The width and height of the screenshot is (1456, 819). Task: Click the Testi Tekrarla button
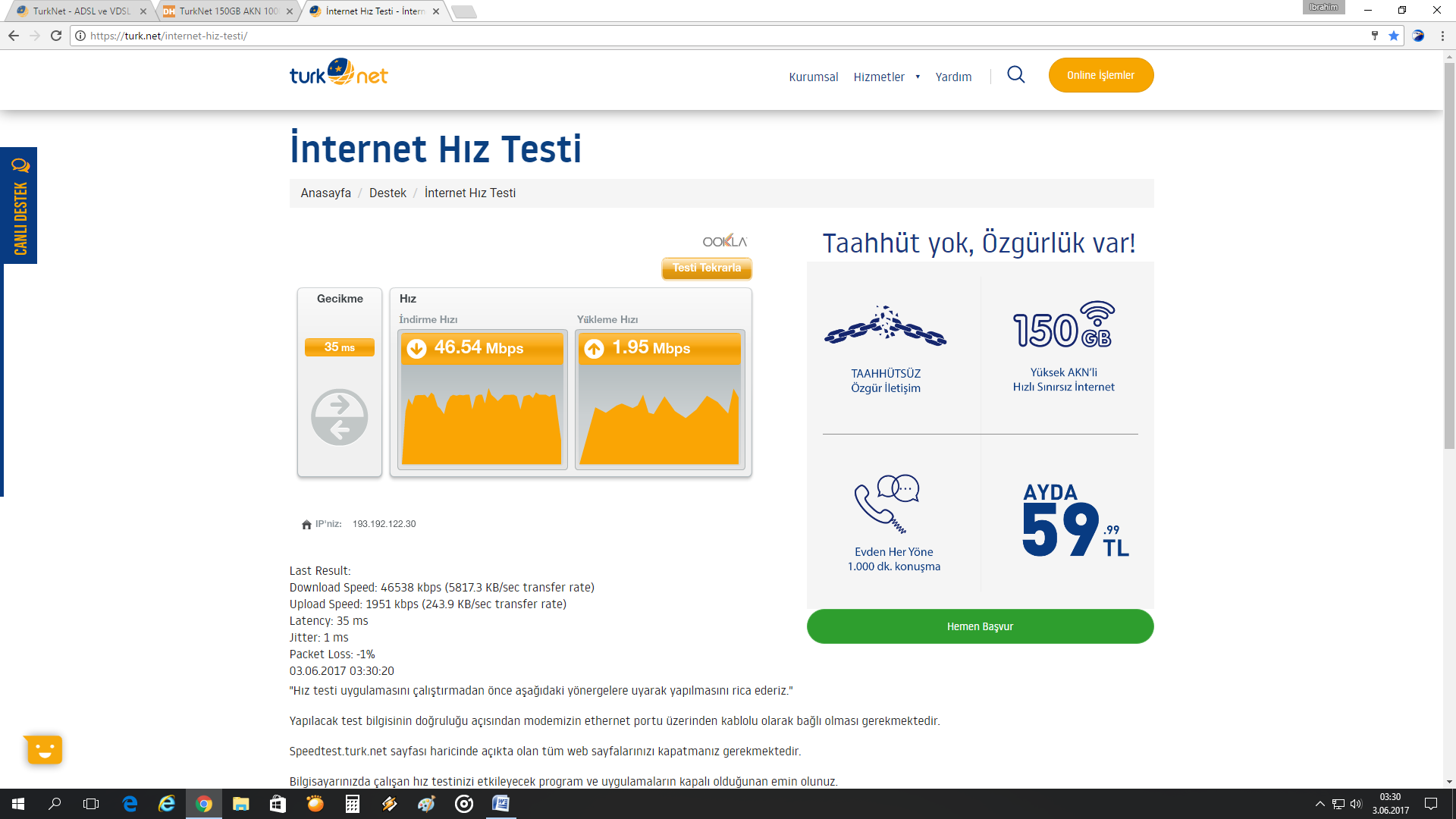[x=707, y=268]
